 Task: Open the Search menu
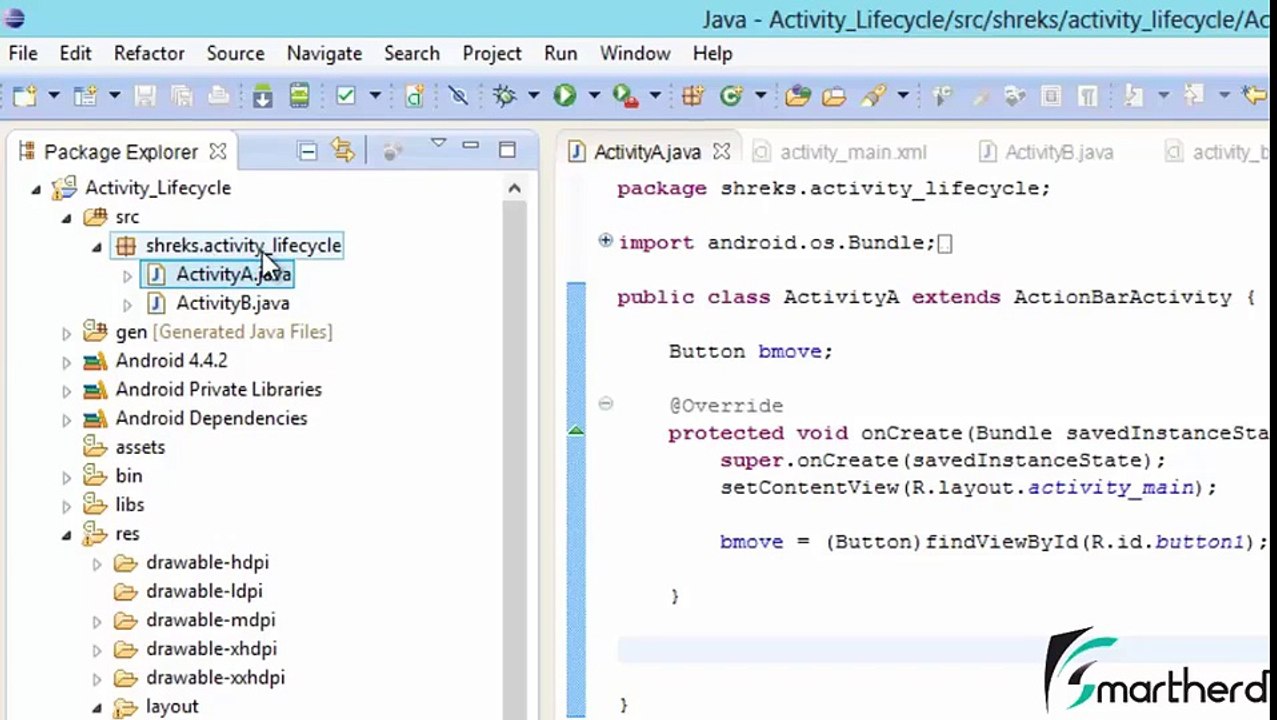tap(412, 54)
